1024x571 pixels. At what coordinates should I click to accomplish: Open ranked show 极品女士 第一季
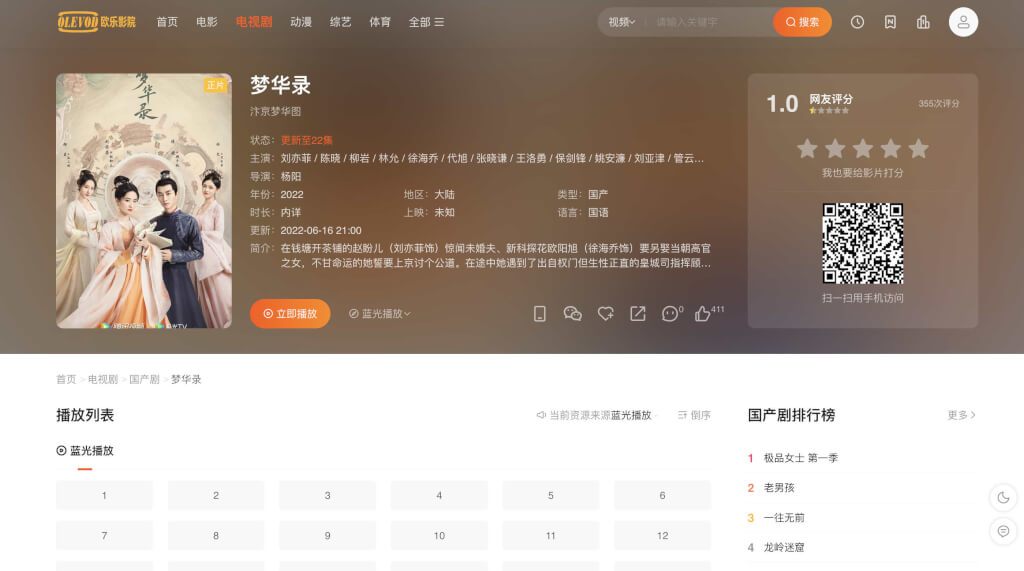click(801, 458)
